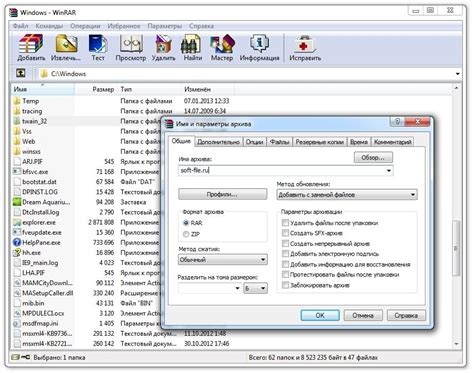Select the tracing folder icon
Image resolution: width=474 pixels, height=373 pixels.
pos(17,111)
